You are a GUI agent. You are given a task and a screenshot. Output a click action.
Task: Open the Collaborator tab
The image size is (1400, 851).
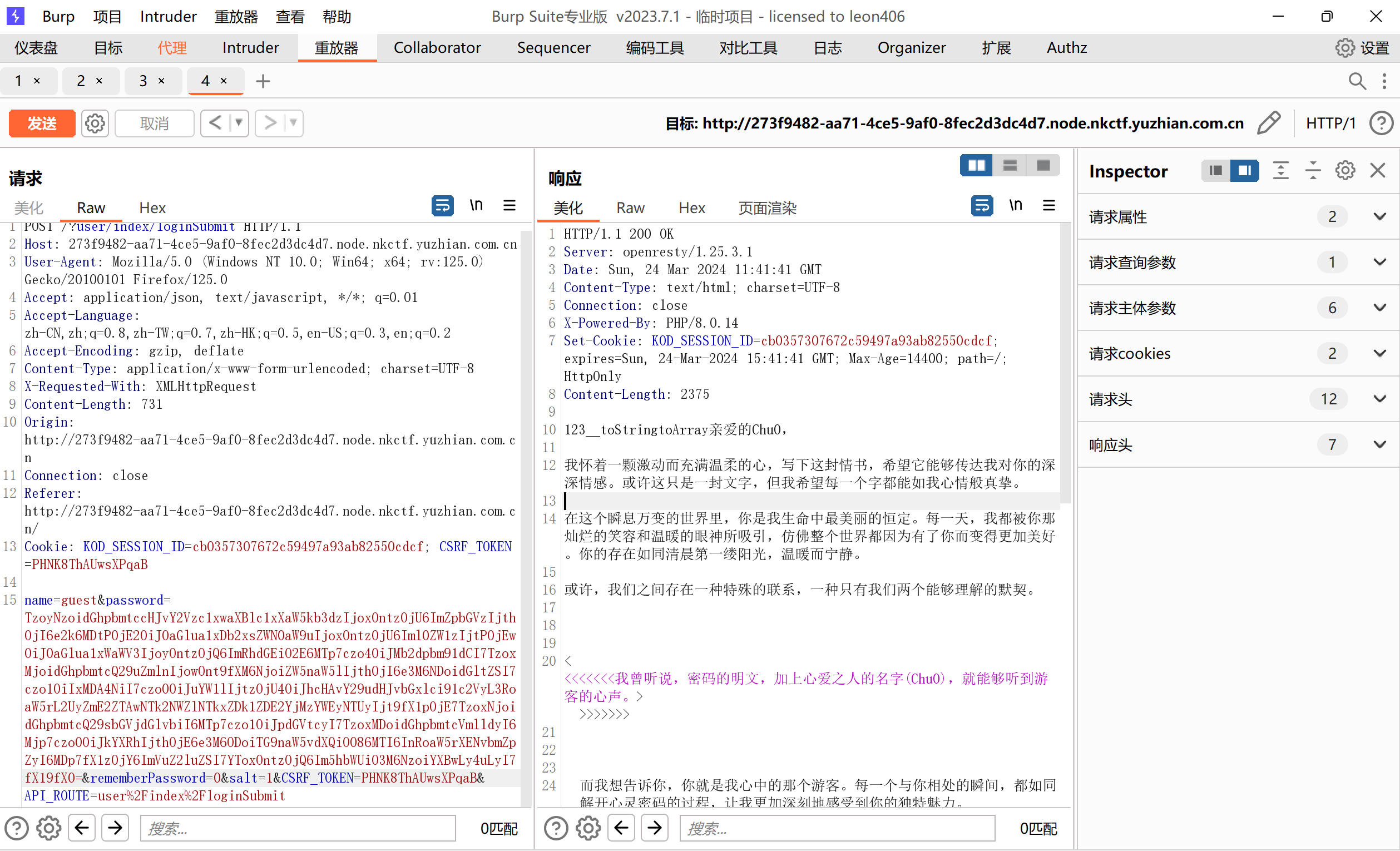(438, 48)
